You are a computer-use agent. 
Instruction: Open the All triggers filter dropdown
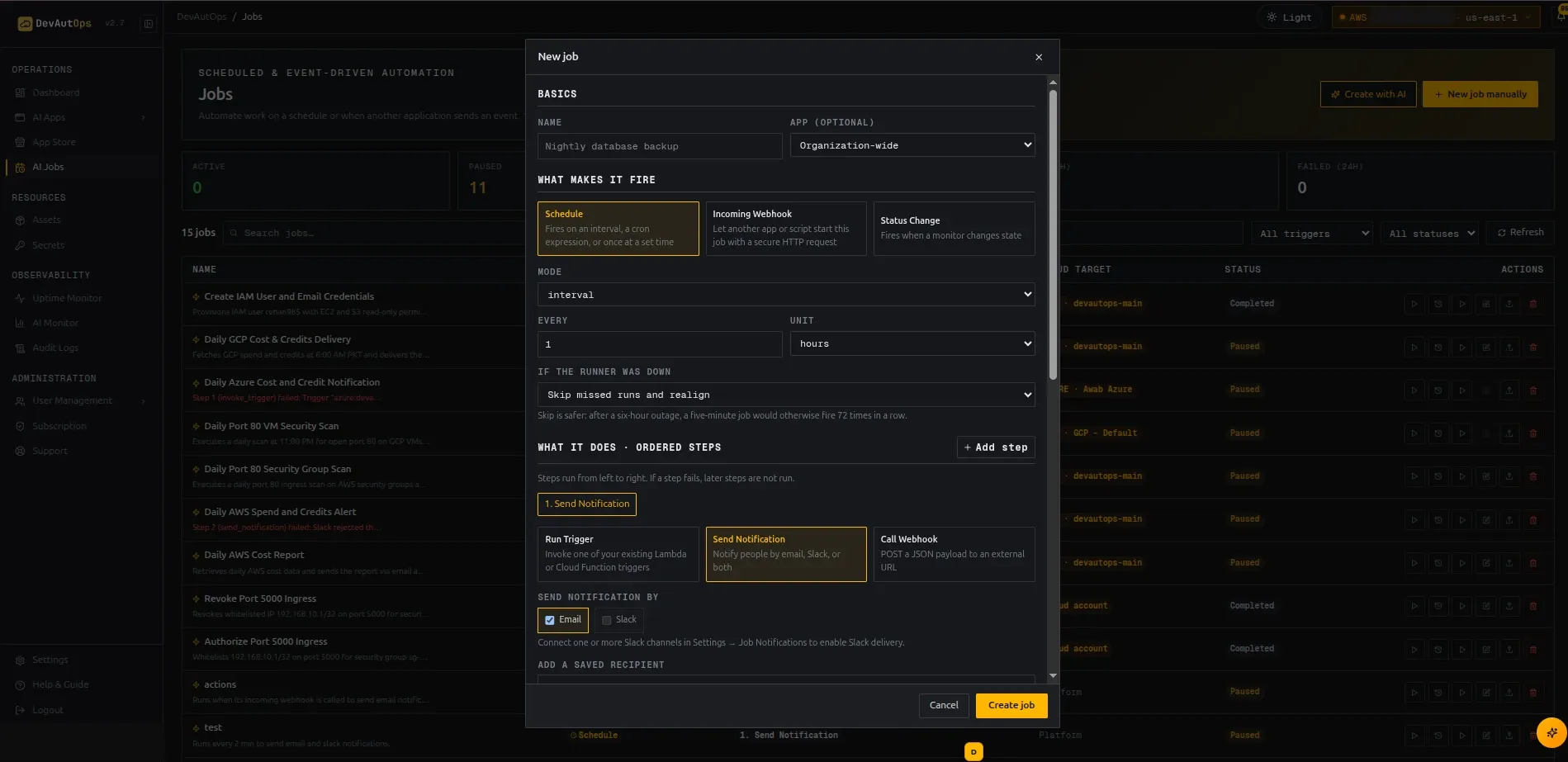pos(1312,234)
